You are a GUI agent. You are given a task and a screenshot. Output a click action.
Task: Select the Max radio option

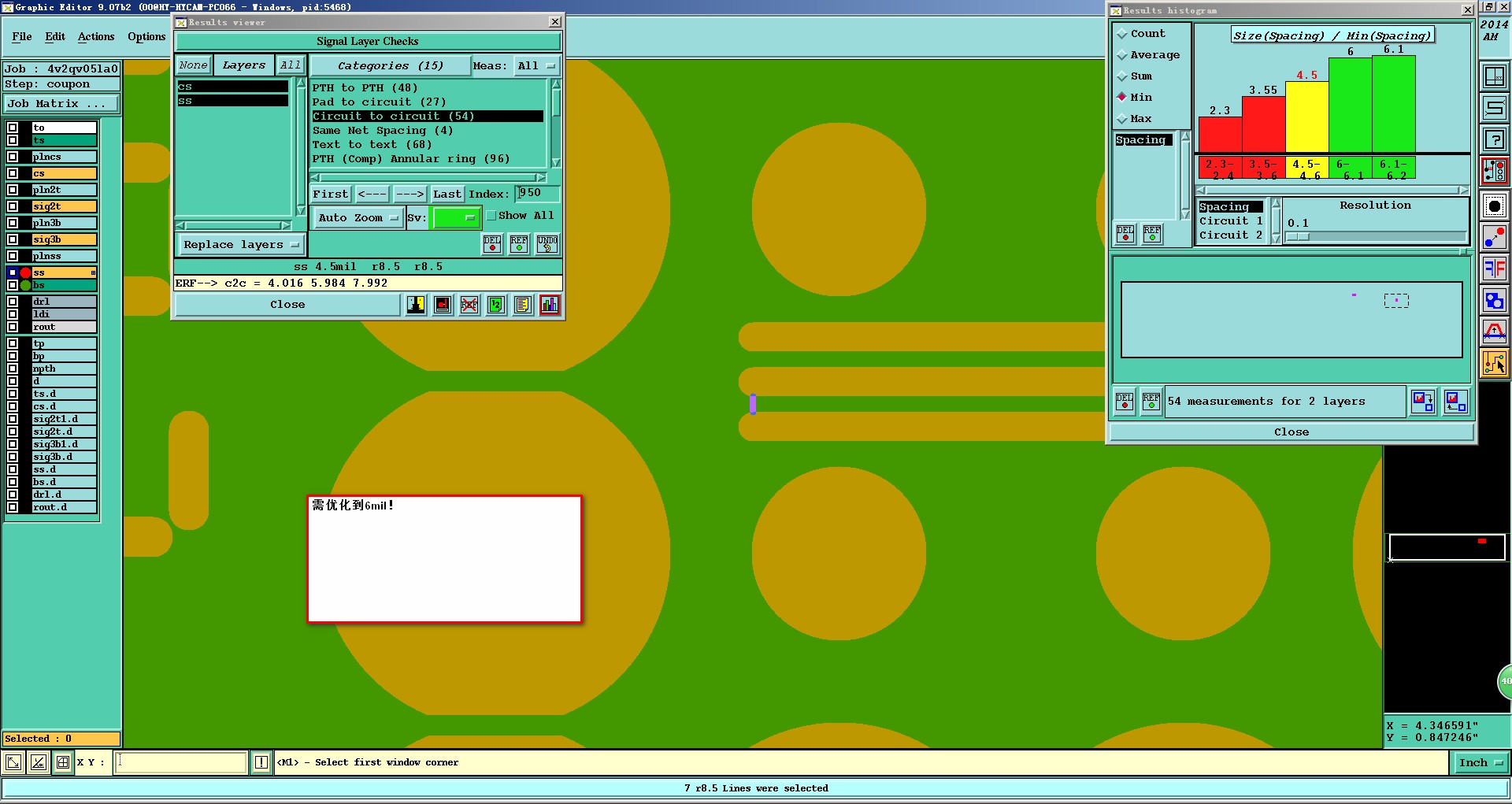(1122, 119)
